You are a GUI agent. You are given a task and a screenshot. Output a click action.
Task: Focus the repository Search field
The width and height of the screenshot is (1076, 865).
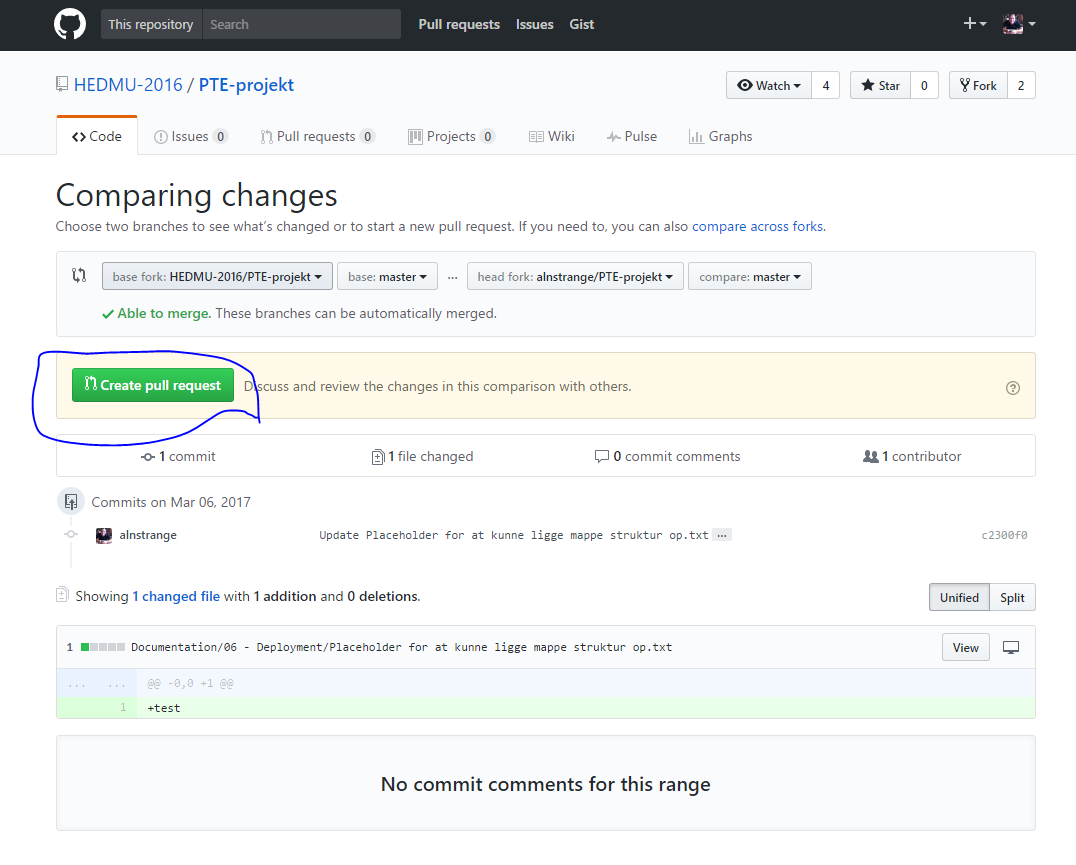click(301, 24)
